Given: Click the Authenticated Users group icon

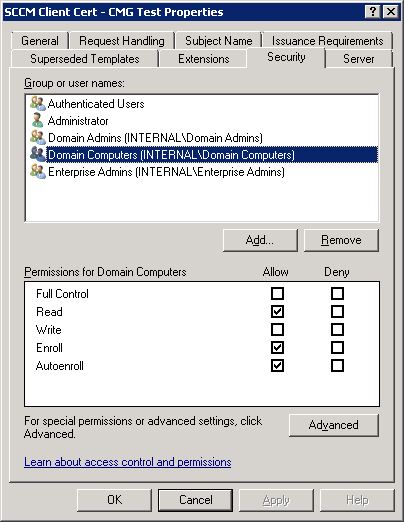Looking at the screenshot, I should tap(37, 104).
